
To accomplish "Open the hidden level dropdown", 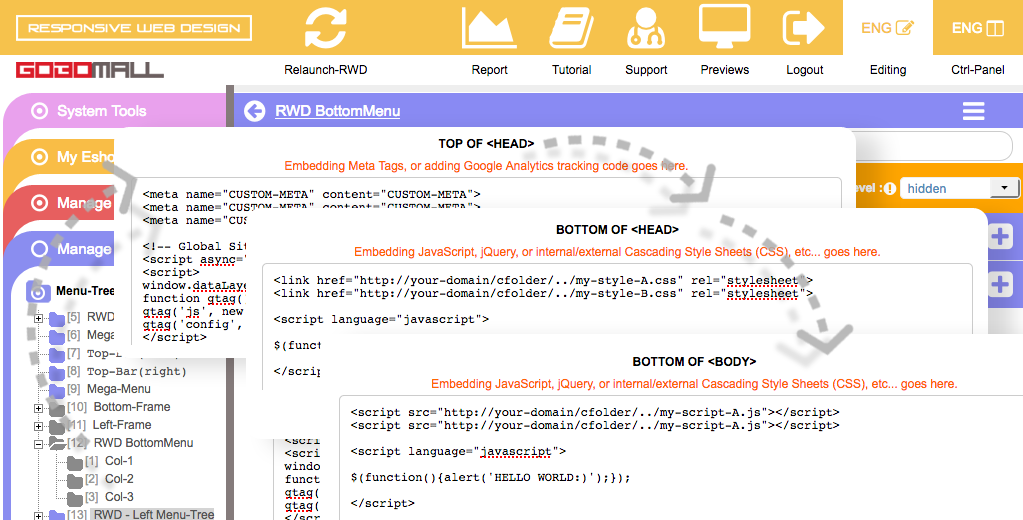I will (x=960, y=189).
